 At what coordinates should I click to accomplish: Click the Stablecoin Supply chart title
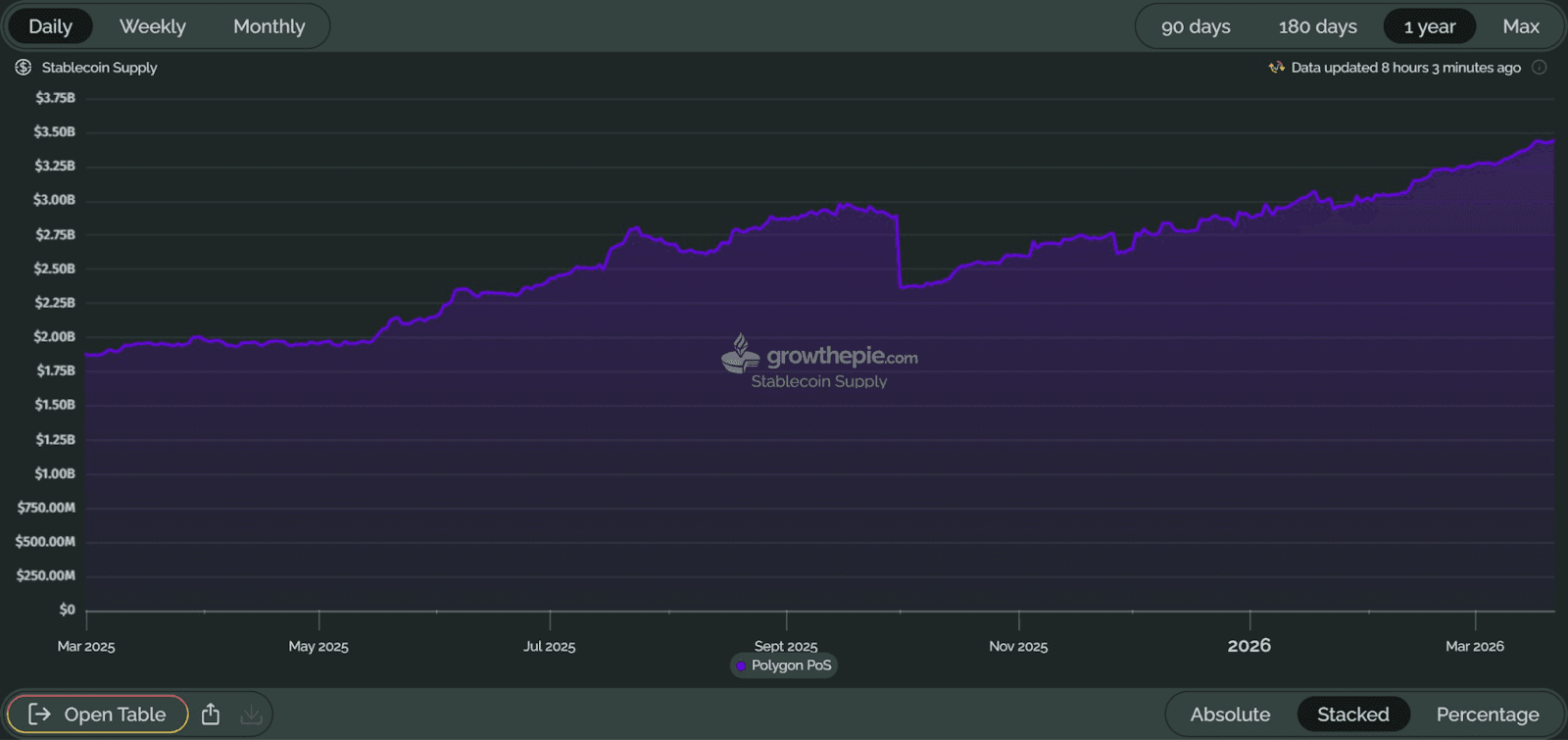click(99, 68)
